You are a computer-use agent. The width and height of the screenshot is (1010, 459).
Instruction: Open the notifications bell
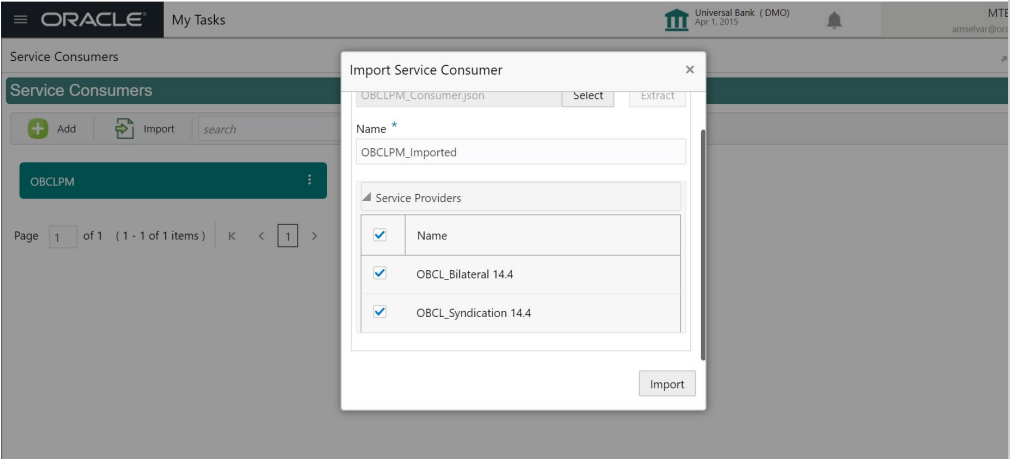(x=834, y=21)
